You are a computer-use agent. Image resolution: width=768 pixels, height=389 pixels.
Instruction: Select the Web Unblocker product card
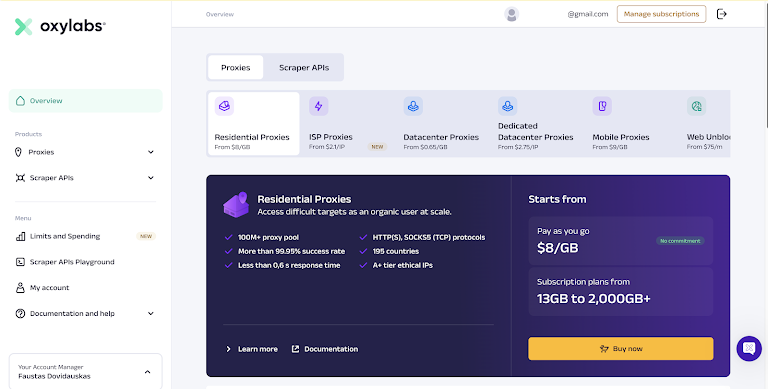(705, 123)
